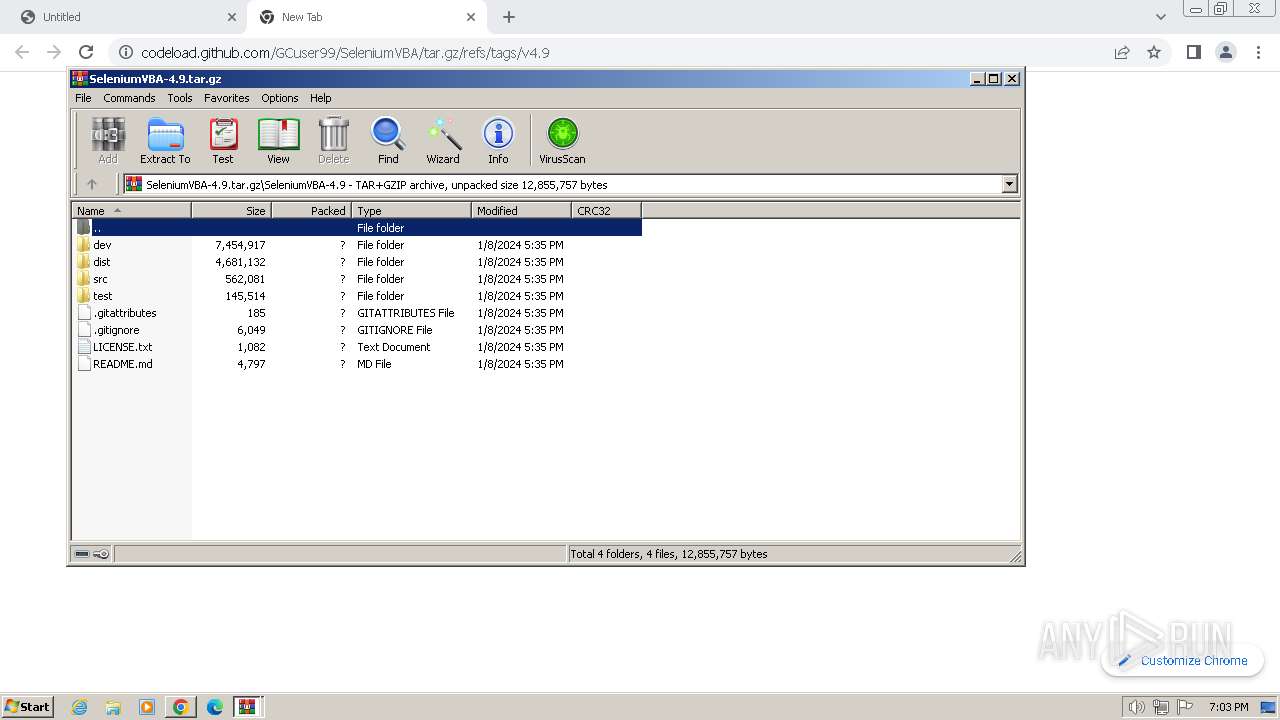Sort by CRC32 column header
1280x720 pixels.
click(606, 210)
